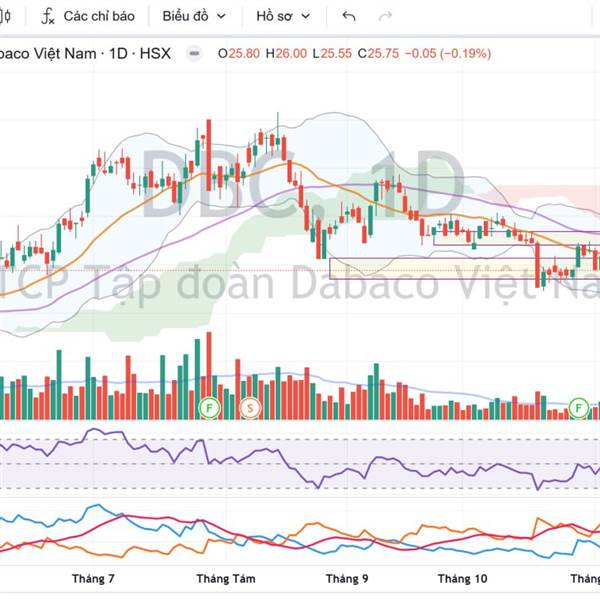Click the Tháng 7 time axis label

coord(93,579)
